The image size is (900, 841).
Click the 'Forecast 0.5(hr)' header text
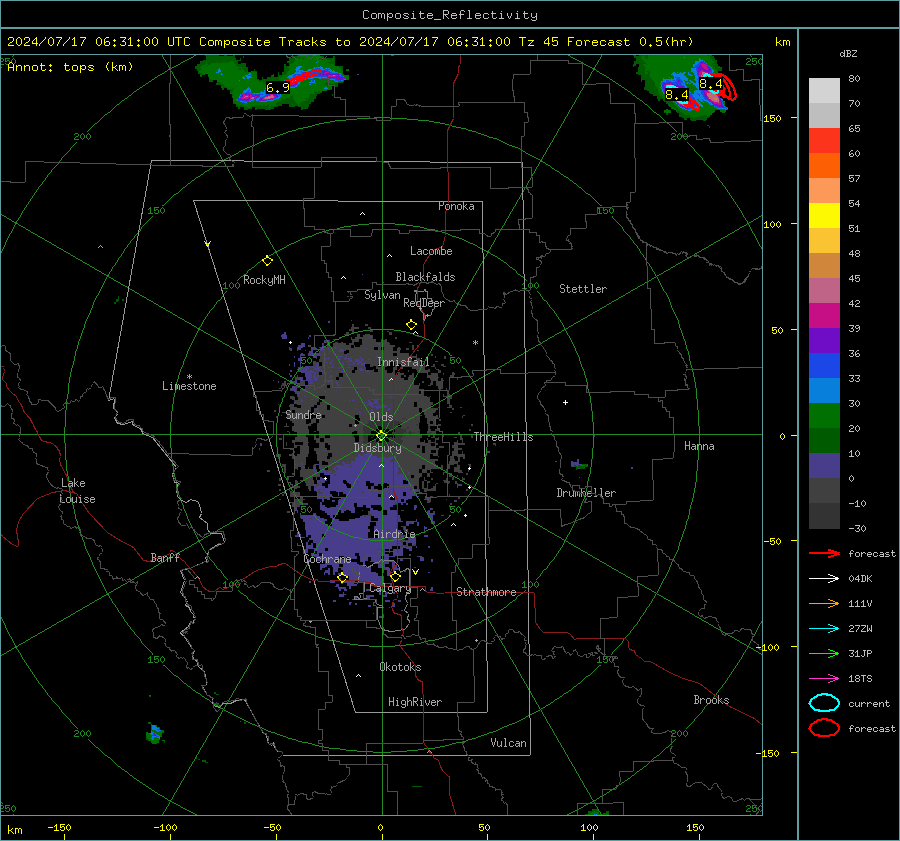pos(630,42)
